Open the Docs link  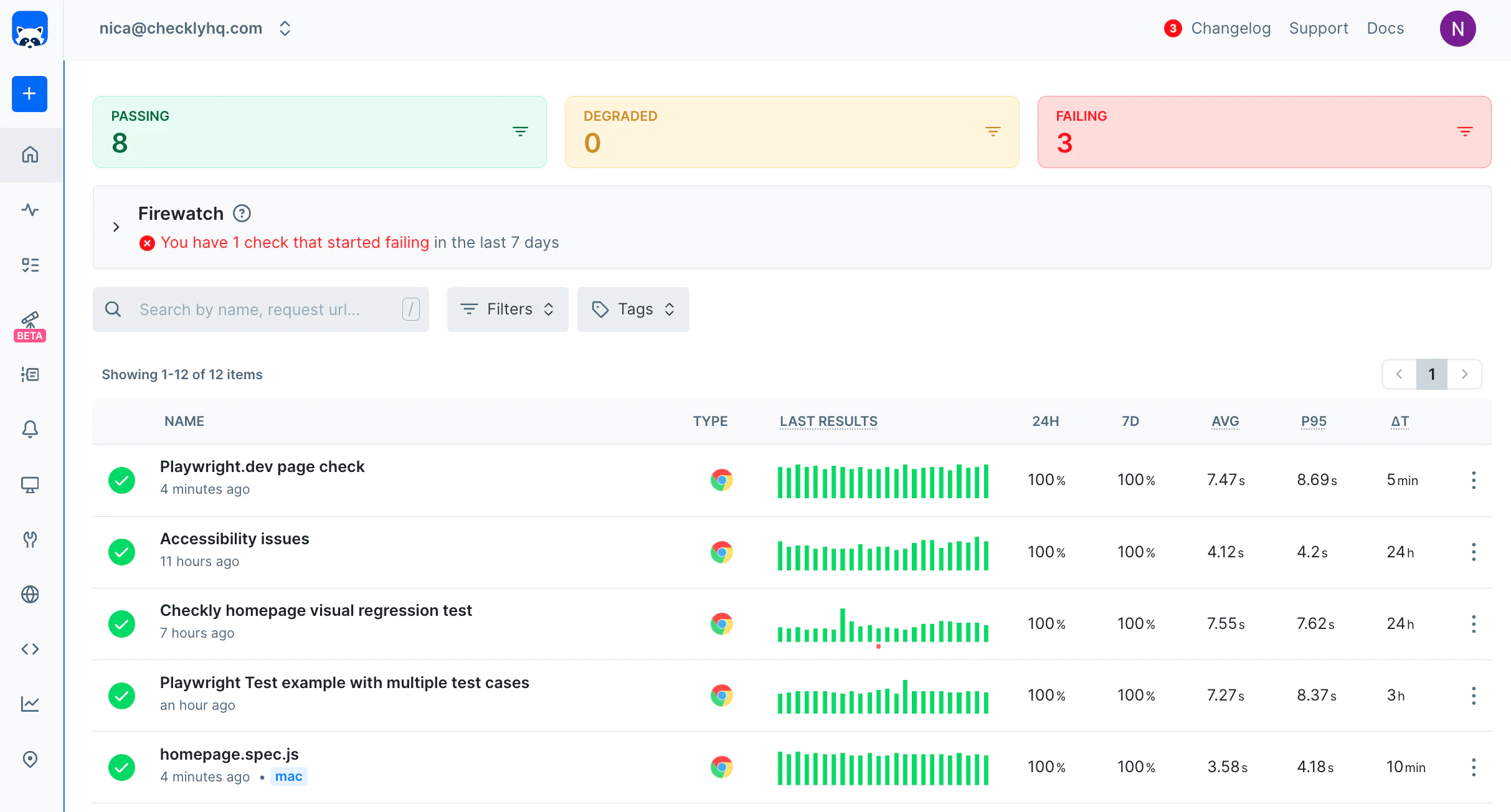pyautogui.click(x=1385, y=28)
